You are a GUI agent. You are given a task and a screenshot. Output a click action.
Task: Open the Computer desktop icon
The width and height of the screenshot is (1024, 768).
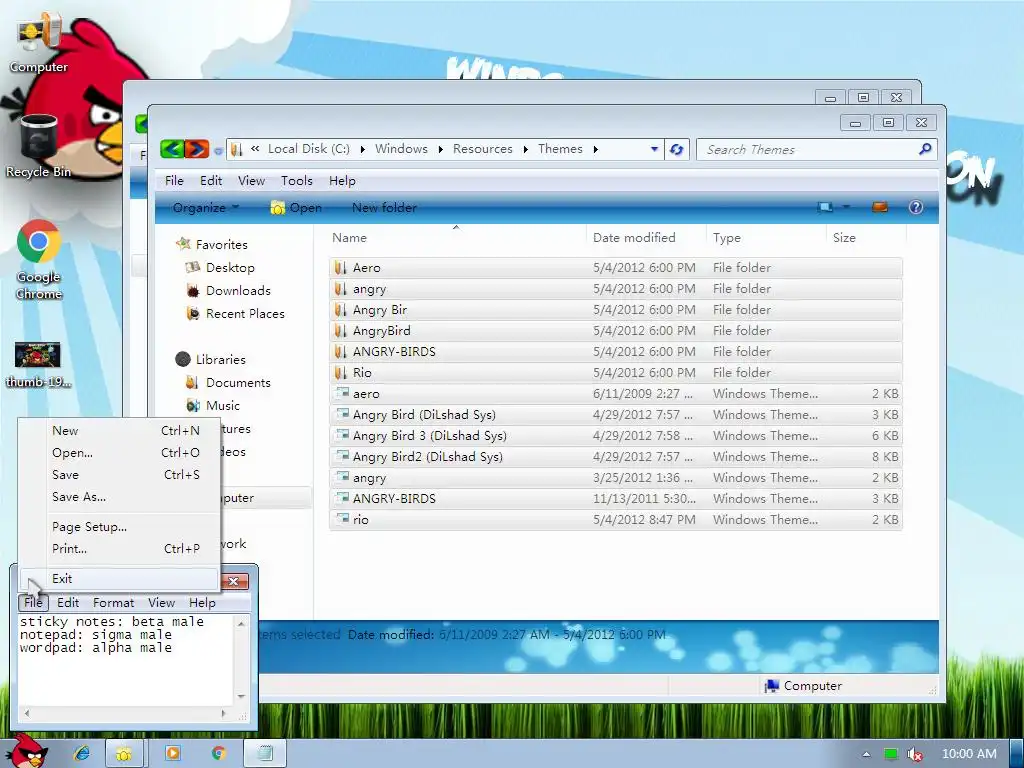38,43
